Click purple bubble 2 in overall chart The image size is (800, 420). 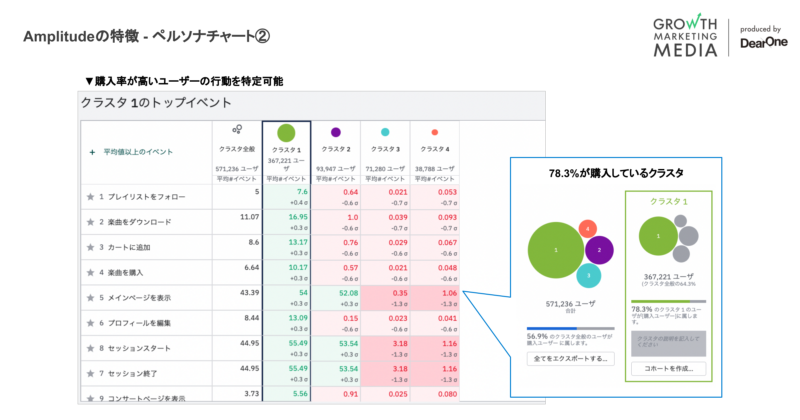click(x=599, y=250)
